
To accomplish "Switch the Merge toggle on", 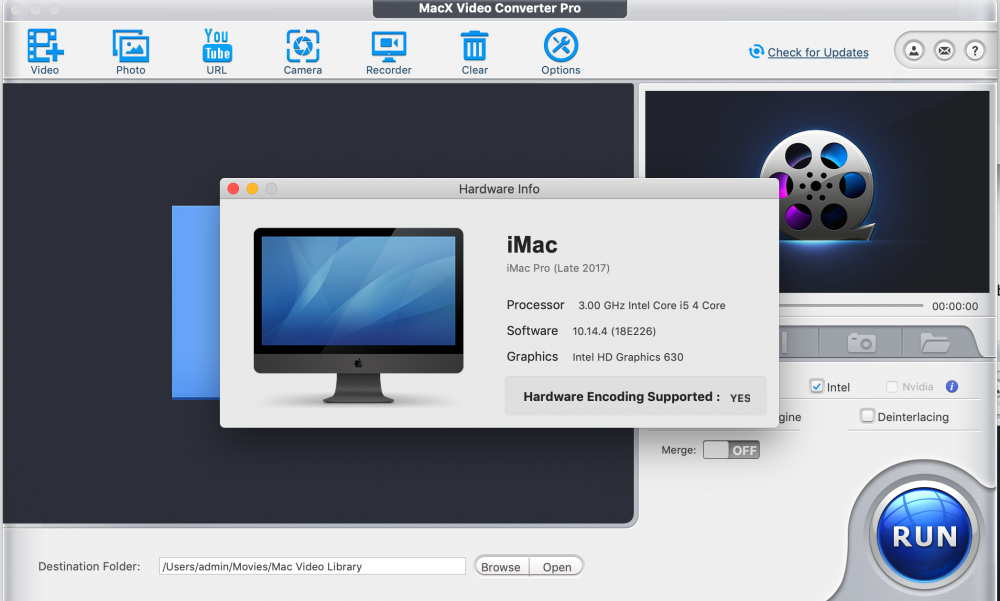I will [731, 450].
